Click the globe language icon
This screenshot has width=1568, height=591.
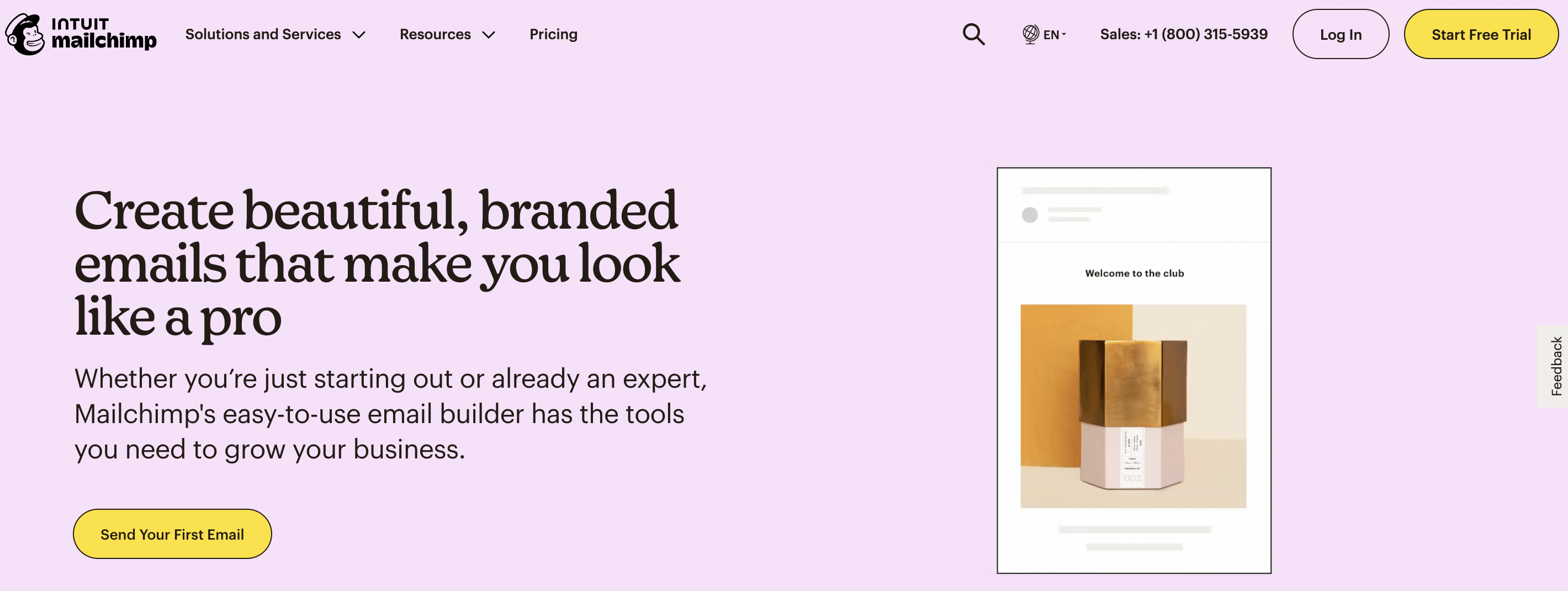[x=1030, y=34]
